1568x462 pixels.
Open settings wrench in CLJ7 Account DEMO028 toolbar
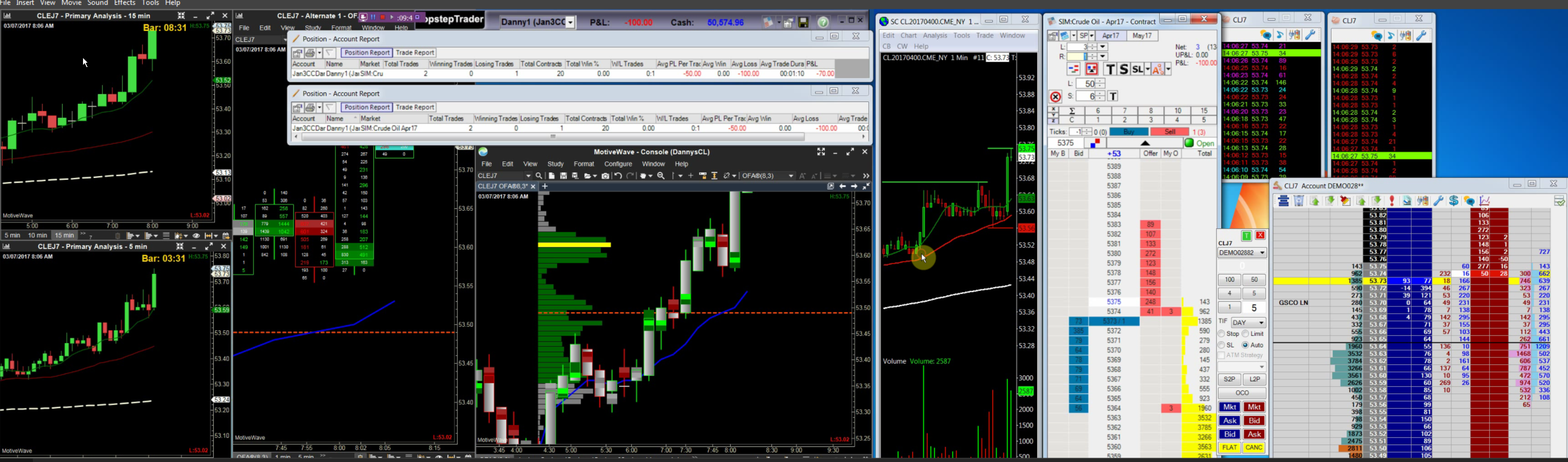click(1438, 201)
